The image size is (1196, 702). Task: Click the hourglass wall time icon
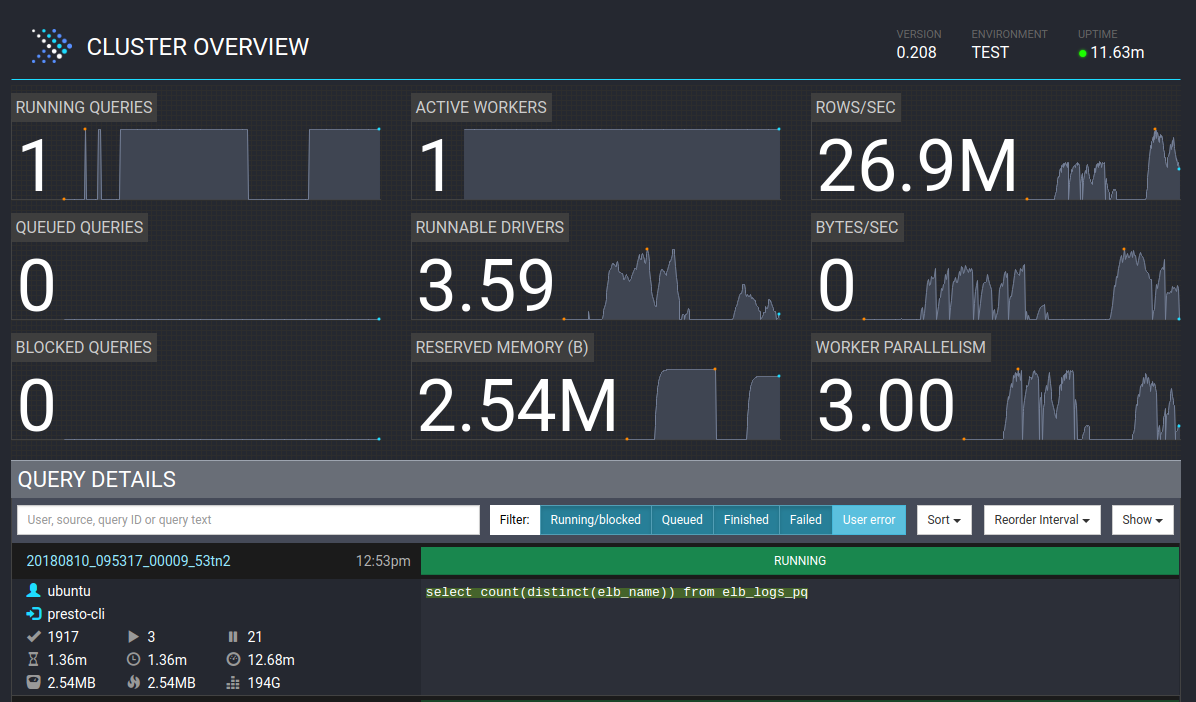pos(34,659)
